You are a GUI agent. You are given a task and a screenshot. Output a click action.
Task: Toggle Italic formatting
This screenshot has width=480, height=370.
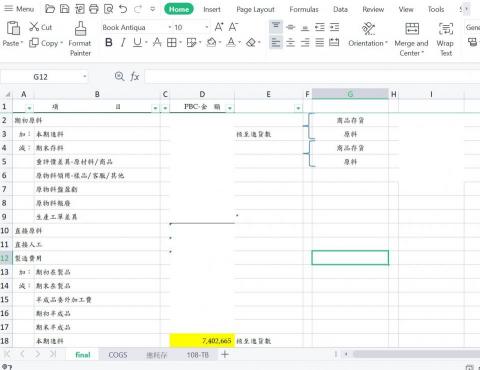click(123, 43)
